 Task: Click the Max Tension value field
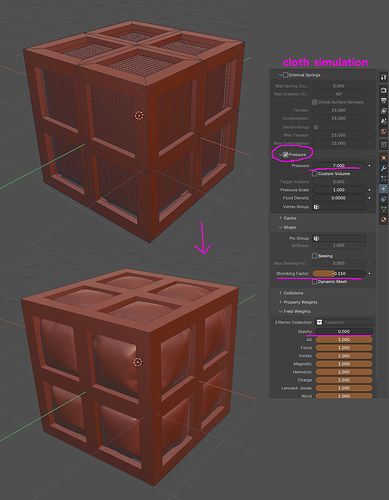click(x=339, y=135)
